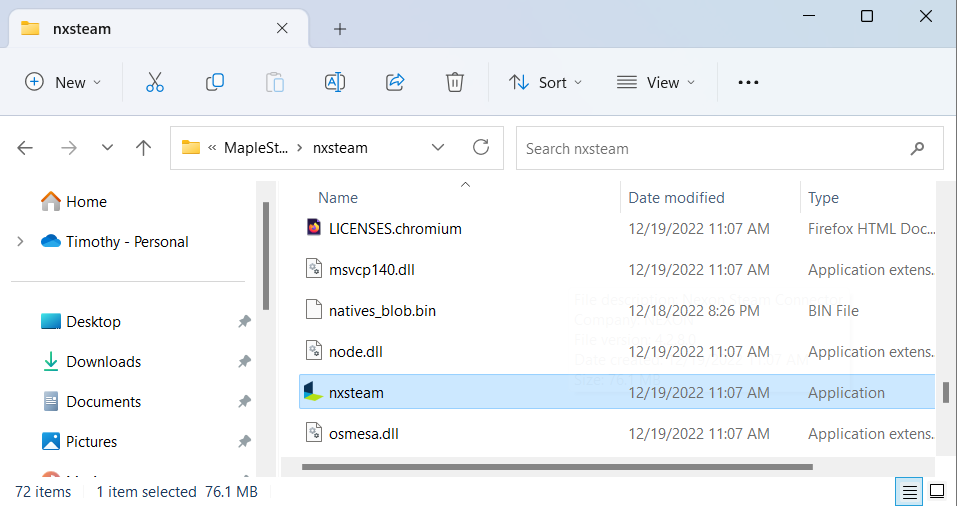Click the node.dll file icon
The image size is (957, 506).
pos(314,351)
